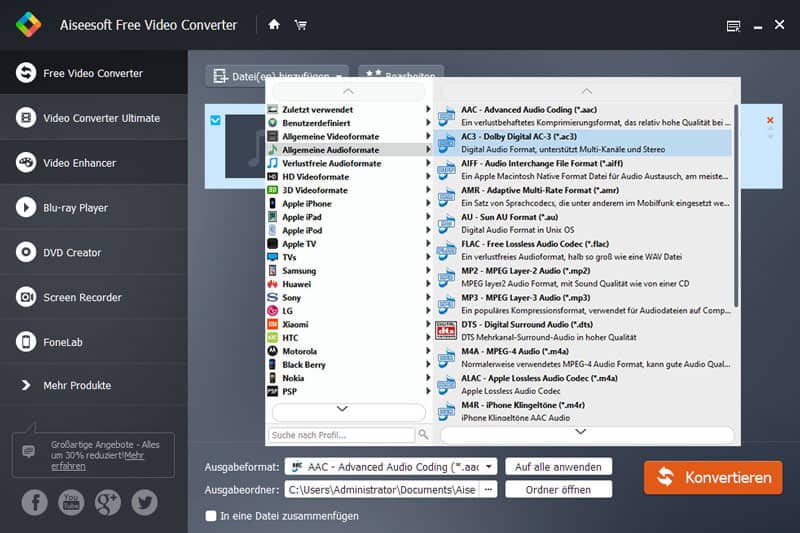The image size is (800, 533).
Task: Click 'Auf alle anwenden' button
Action: click(558, 467)
